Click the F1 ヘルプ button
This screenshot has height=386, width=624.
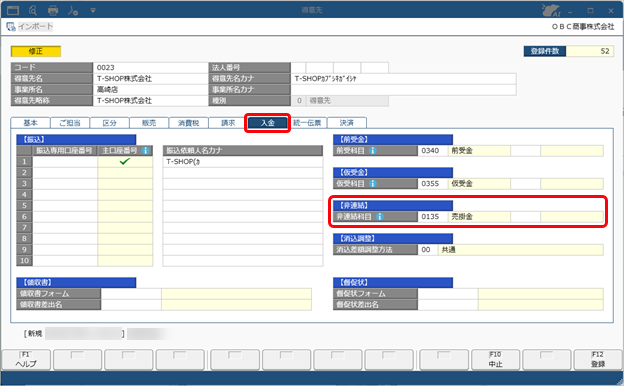(x=26, y=359)
